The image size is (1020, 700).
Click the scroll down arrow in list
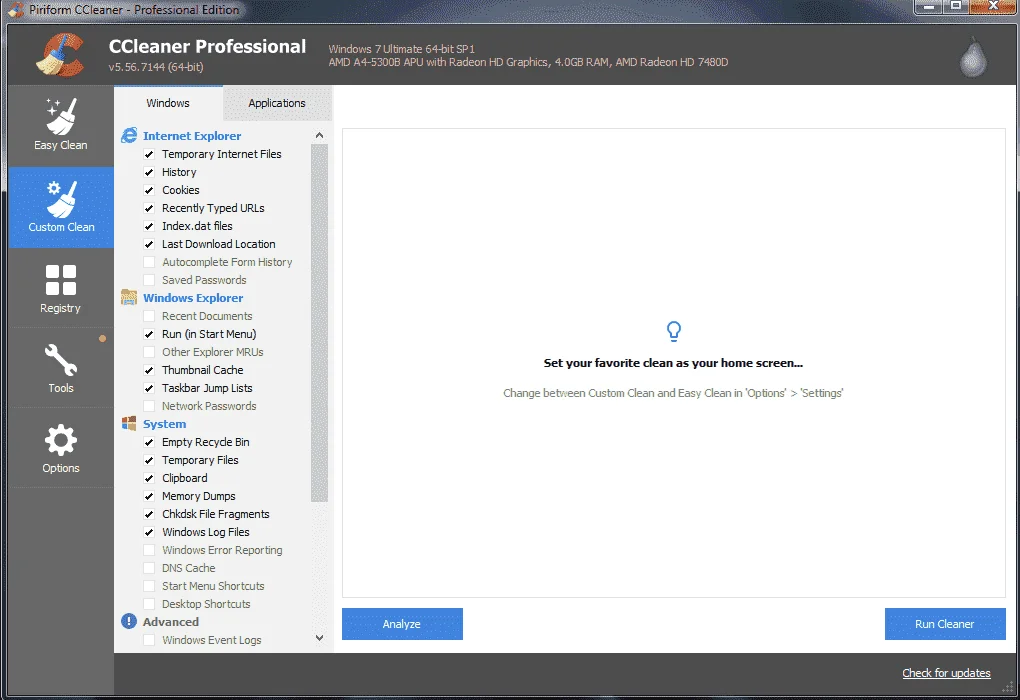coord(319,638)
